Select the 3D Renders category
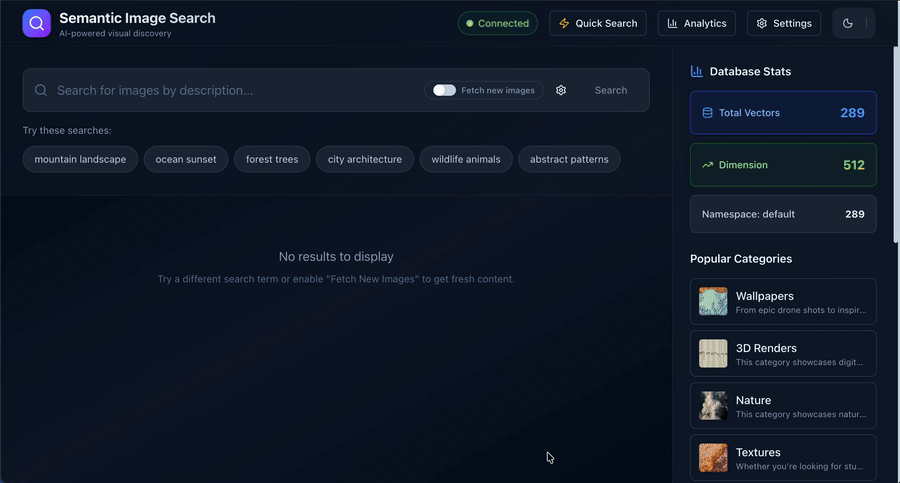900x483 pixels. coord(783,353)
